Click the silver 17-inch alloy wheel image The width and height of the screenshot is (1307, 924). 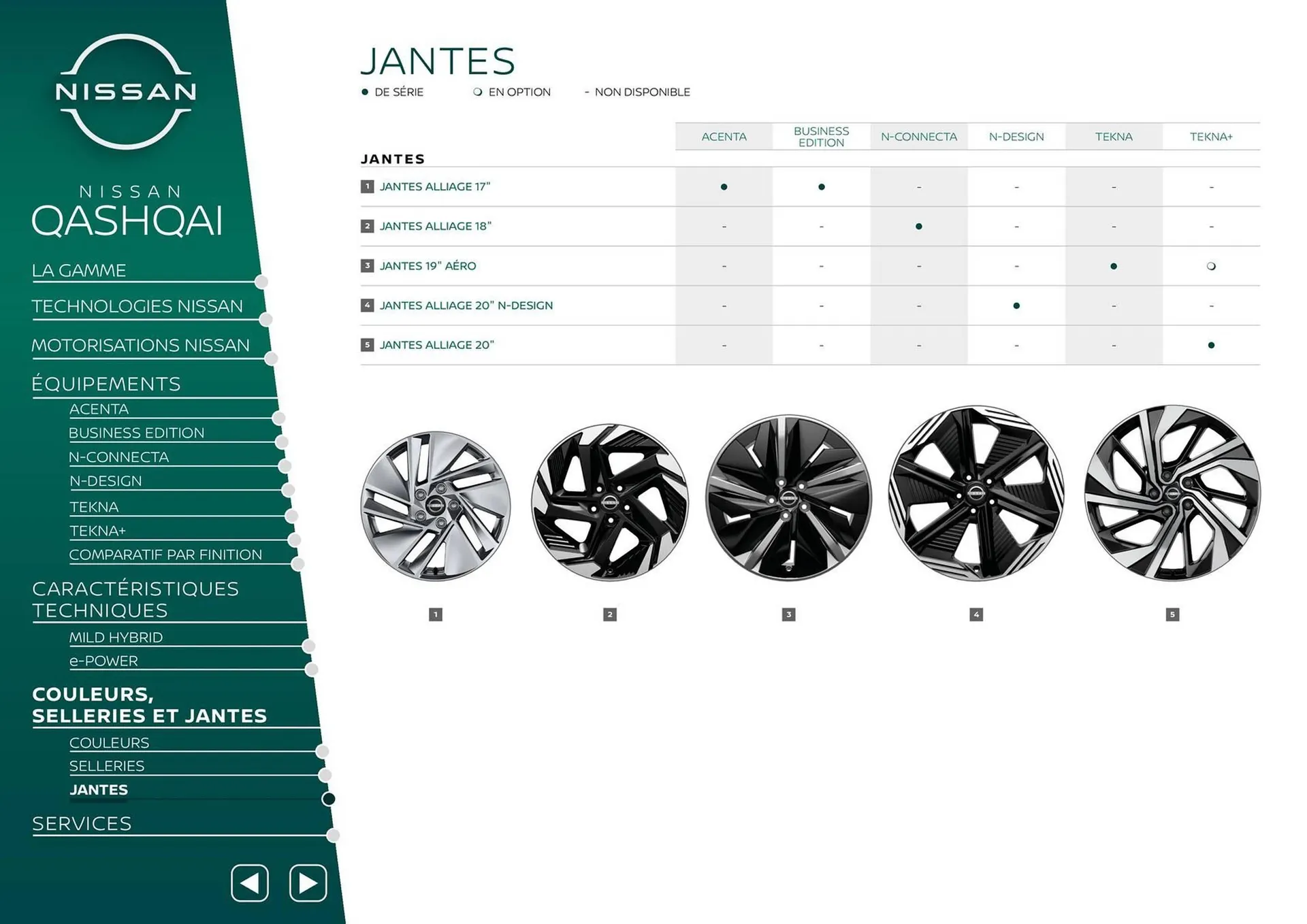436,506
